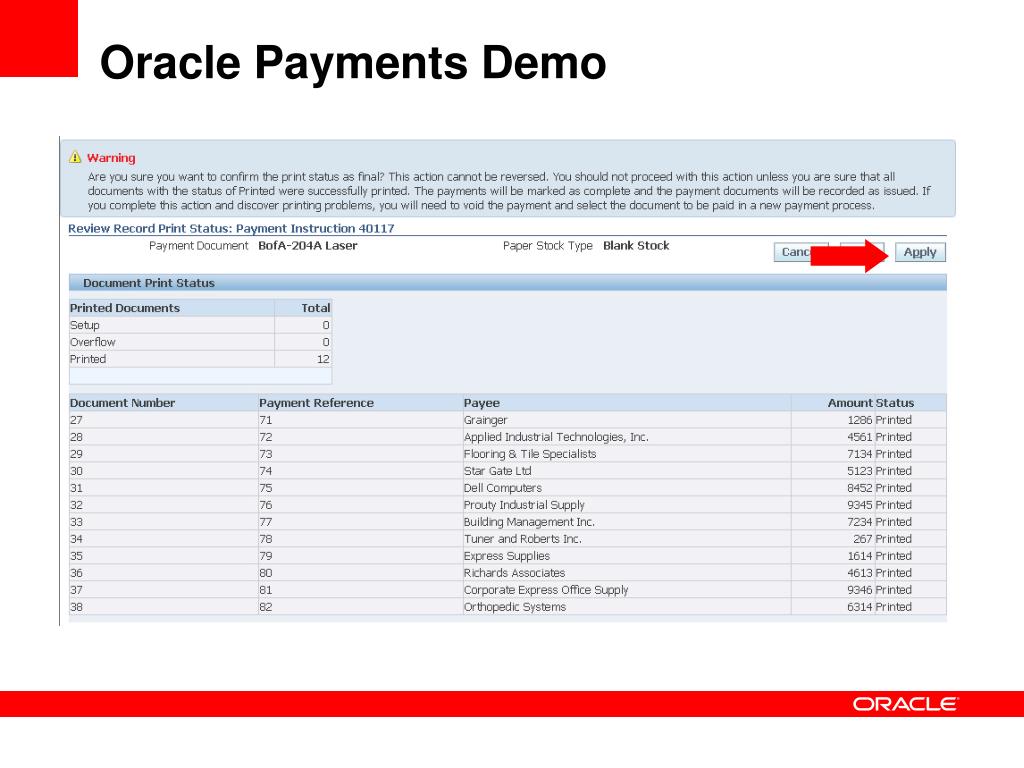Click the Status column header
This screenshot has width=1024, height=768.
point(895,403)
